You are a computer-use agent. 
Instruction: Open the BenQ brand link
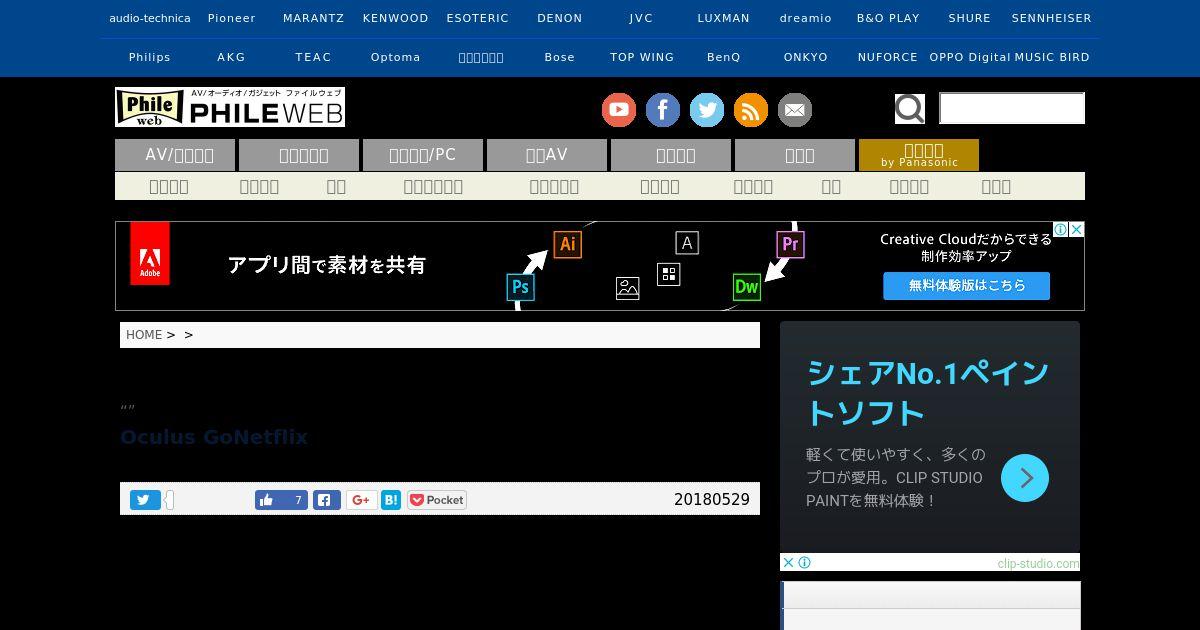click(724, 57)
